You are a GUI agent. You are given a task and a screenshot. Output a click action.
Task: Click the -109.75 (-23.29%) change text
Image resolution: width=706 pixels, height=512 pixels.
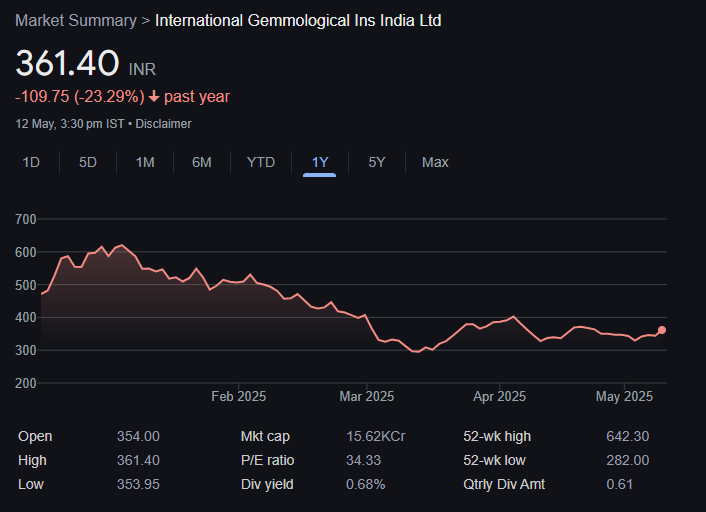(x=80, y=96)
